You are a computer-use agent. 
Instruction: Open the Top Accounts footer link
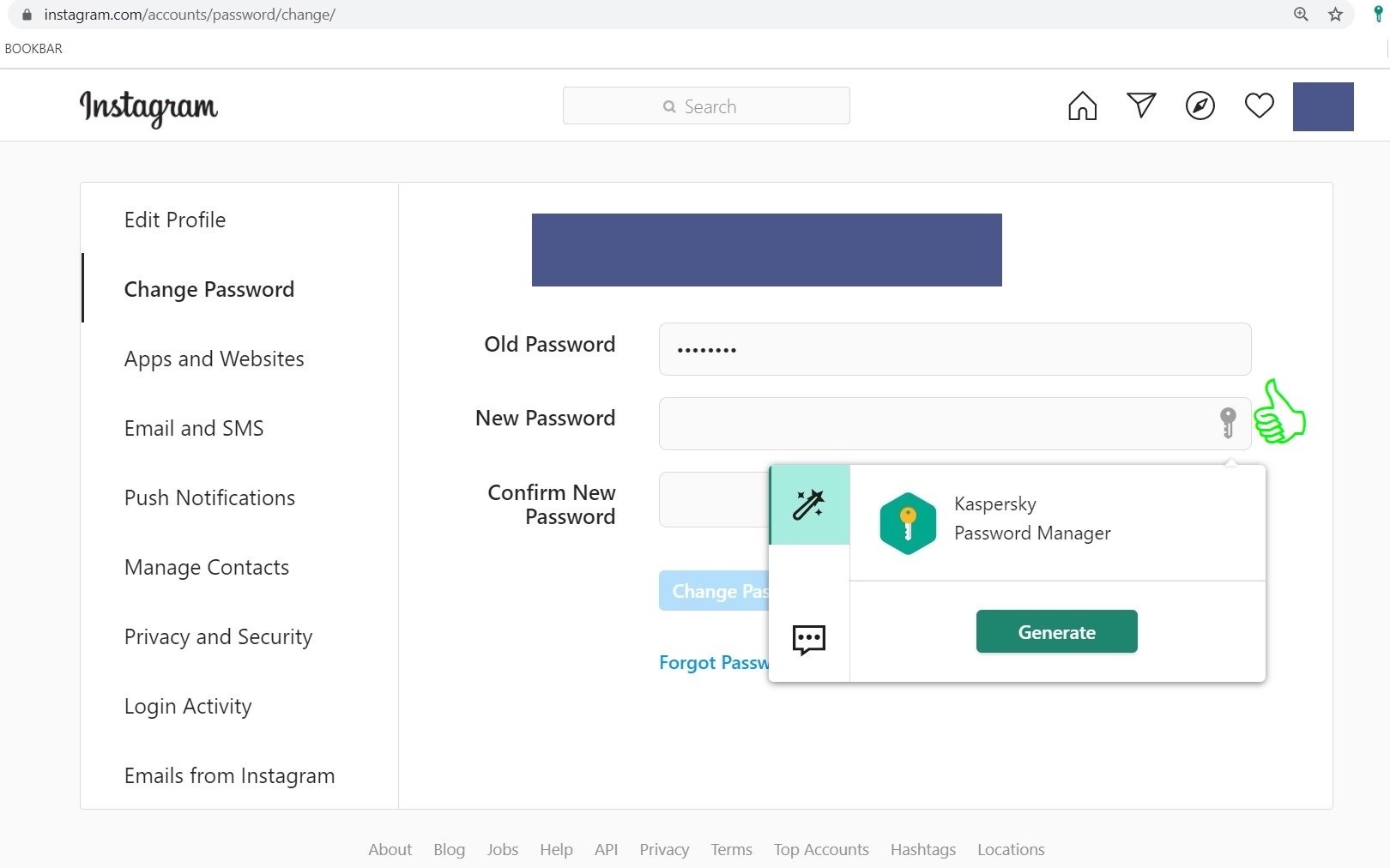[821, 849]
